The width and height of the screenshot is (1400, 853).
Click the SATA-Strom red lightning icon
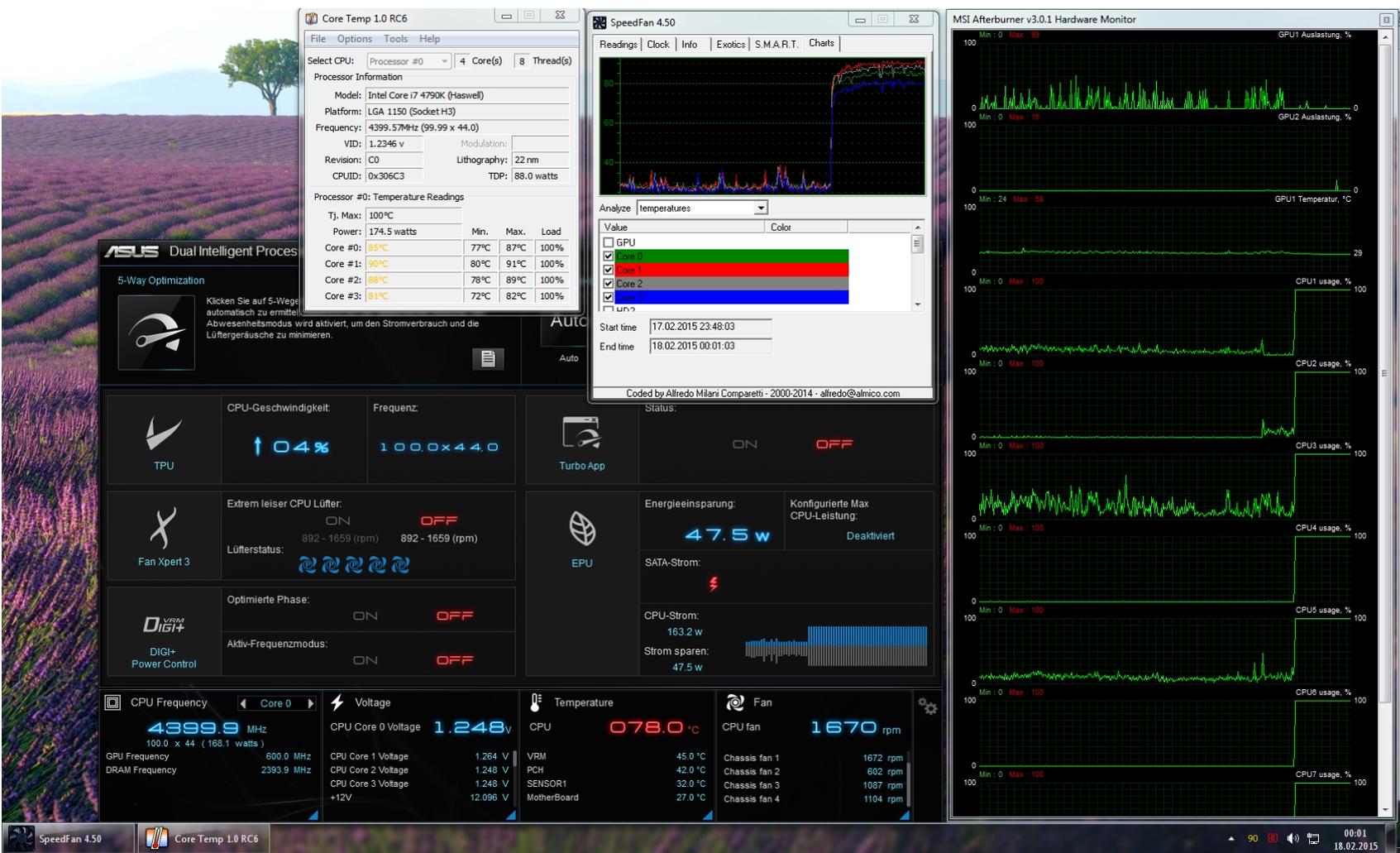(x=713, y=584)
